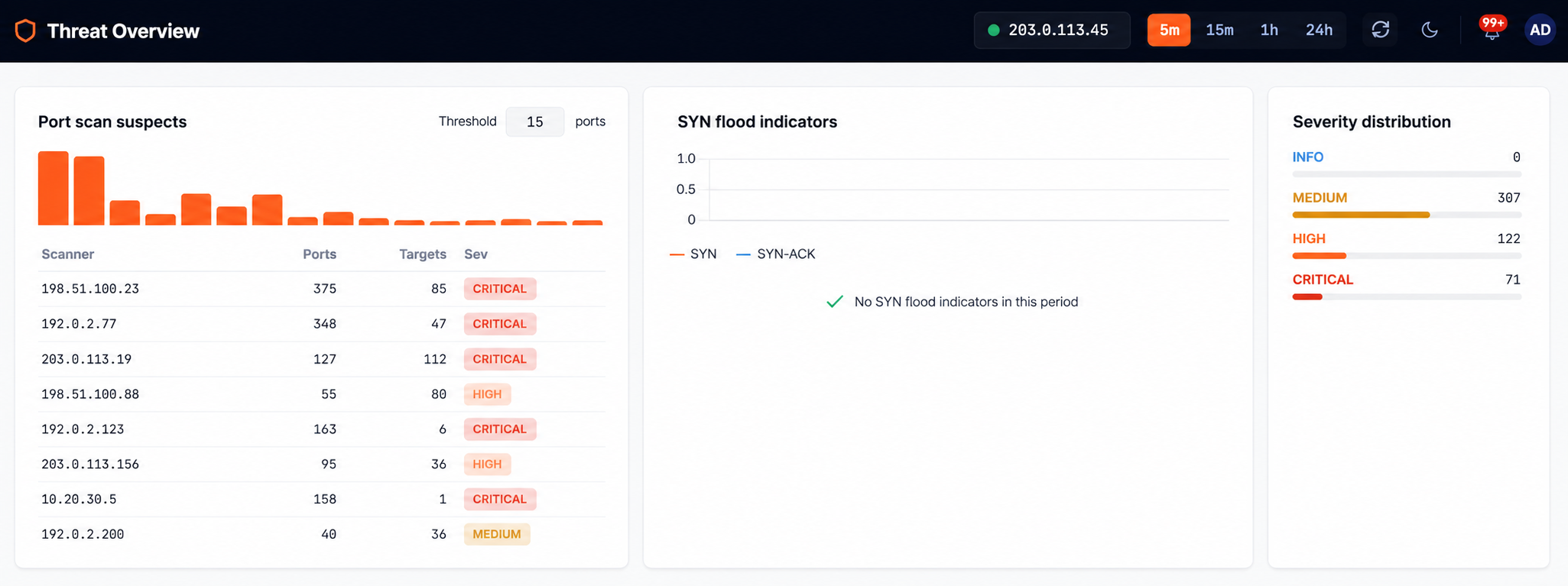
Task: Click the Scanner column header
Action: [x=67, y=254]
